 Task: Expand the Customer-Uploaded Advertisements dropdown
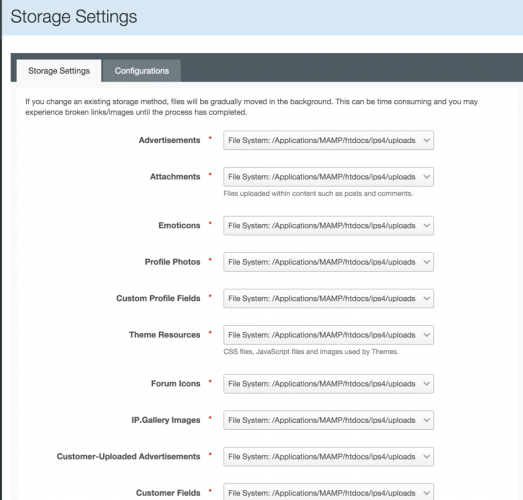point(329,456)
